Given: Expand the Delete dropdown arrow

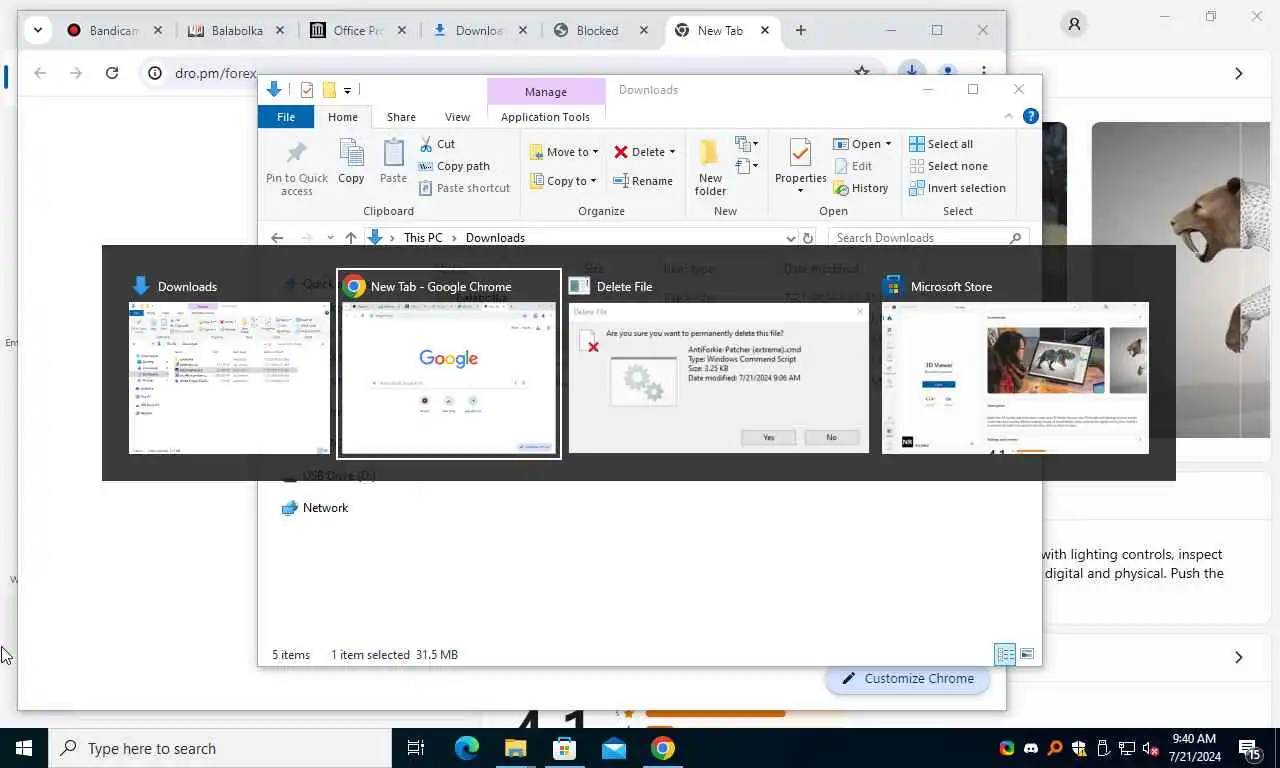Looking at the screenshot, I should pos(672,152).
